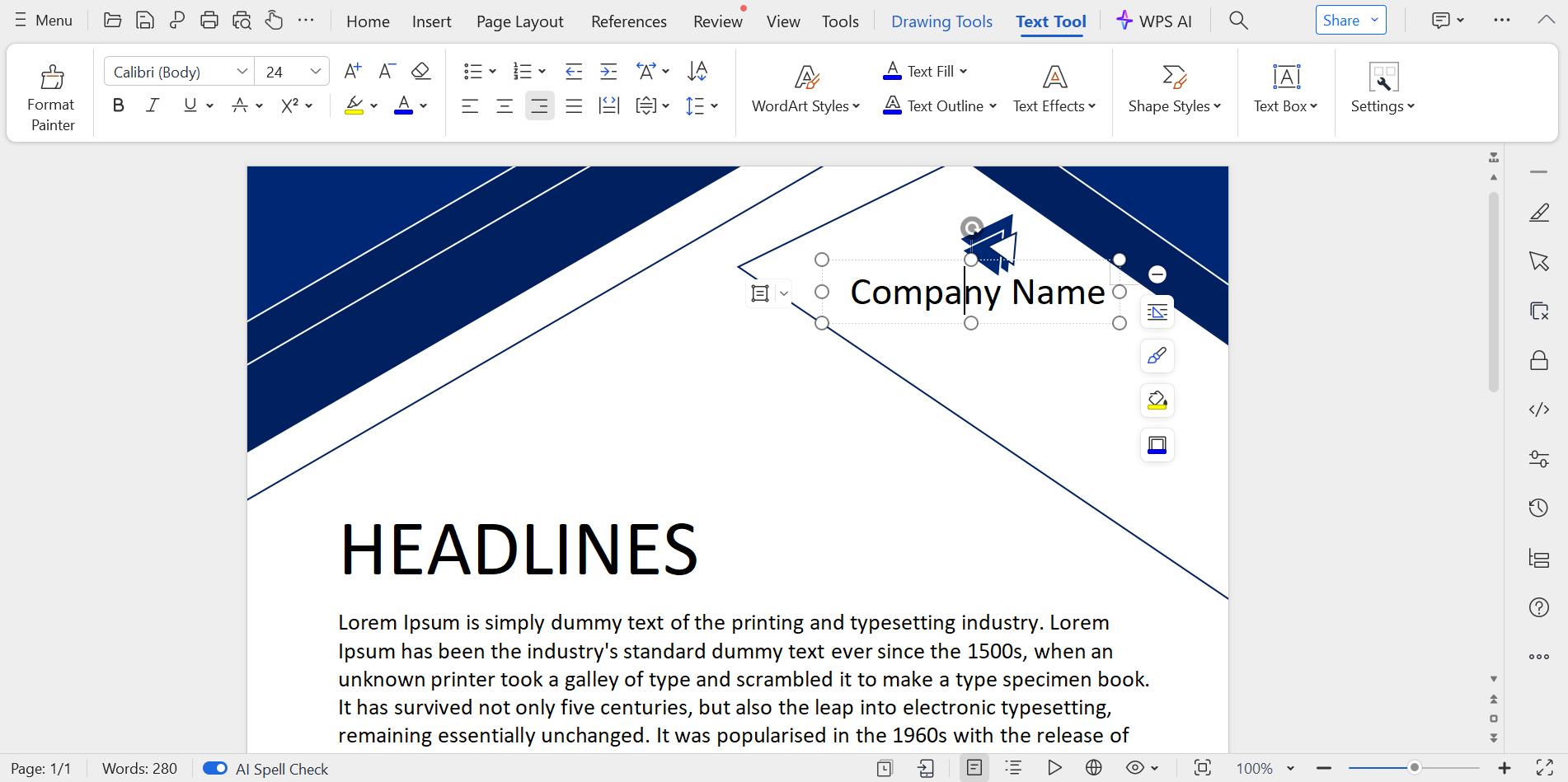Open the zoom percentage selector
The width and height of the screenshot is (1568, 782).
point(1265,768)
